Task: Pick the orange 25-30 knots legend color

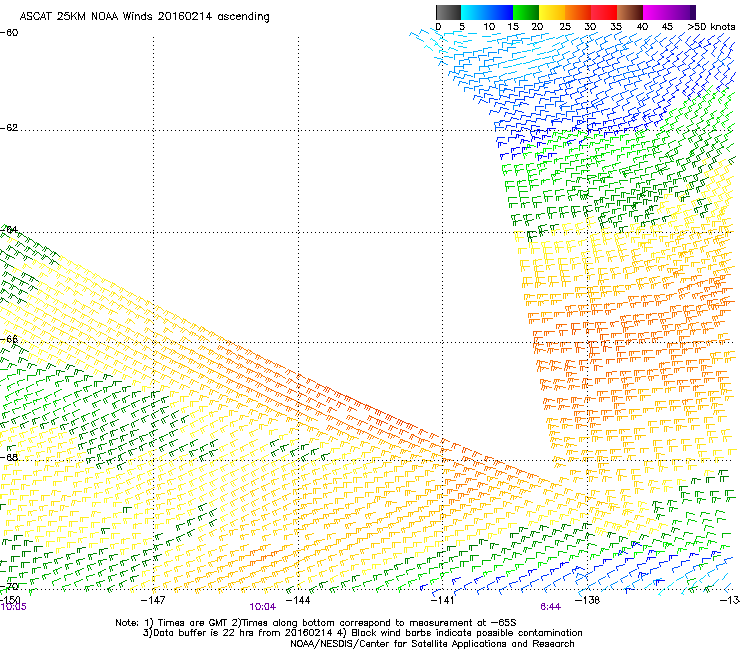Action: coord(578,12)
